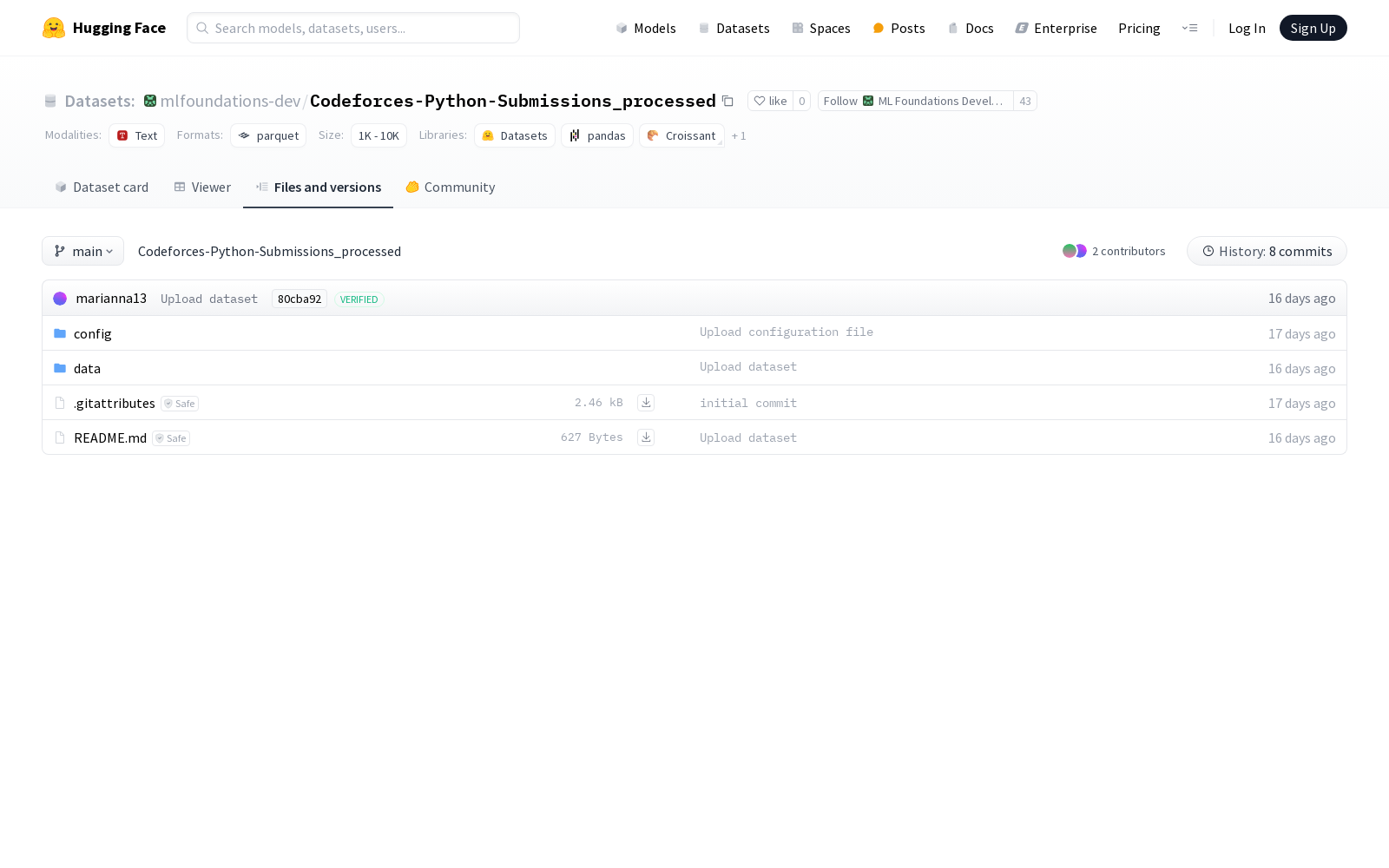The width and height of the screenshot is (1389, 868).
Task: Download the .gitattributes file
Action: pyautogui.click(x=646, y=402)
